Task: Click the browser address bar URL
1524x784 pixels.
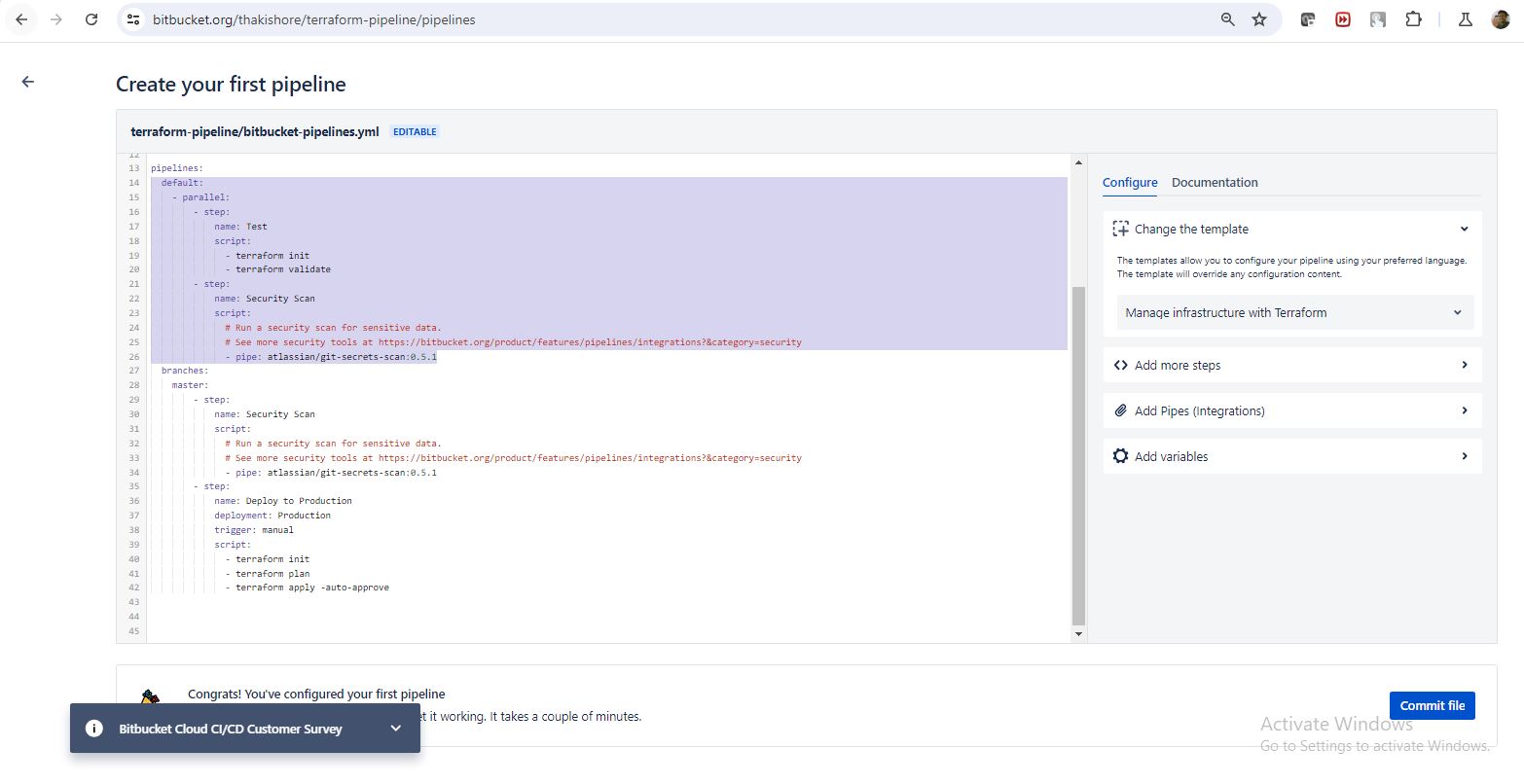Action: coord(313,19)
